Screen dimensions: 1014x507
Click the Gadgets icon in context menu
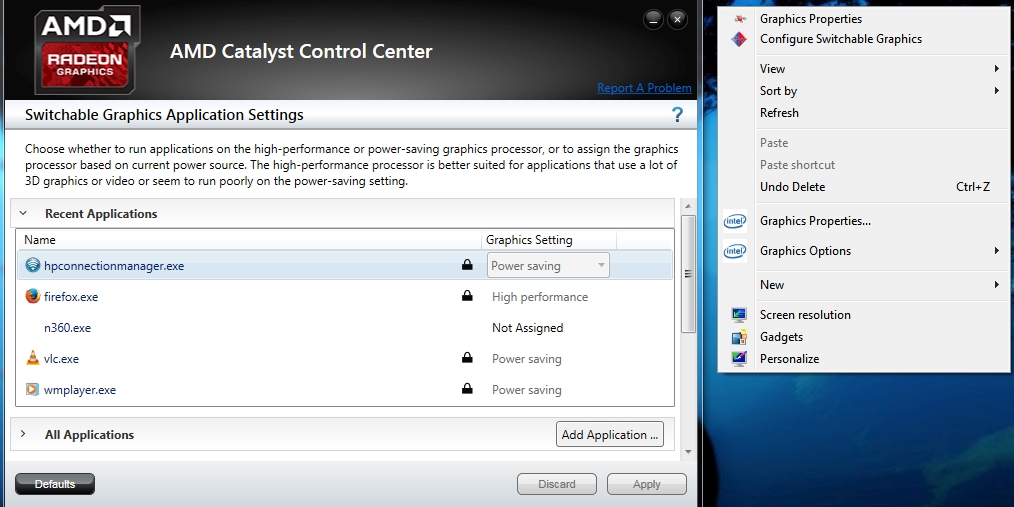739,337
